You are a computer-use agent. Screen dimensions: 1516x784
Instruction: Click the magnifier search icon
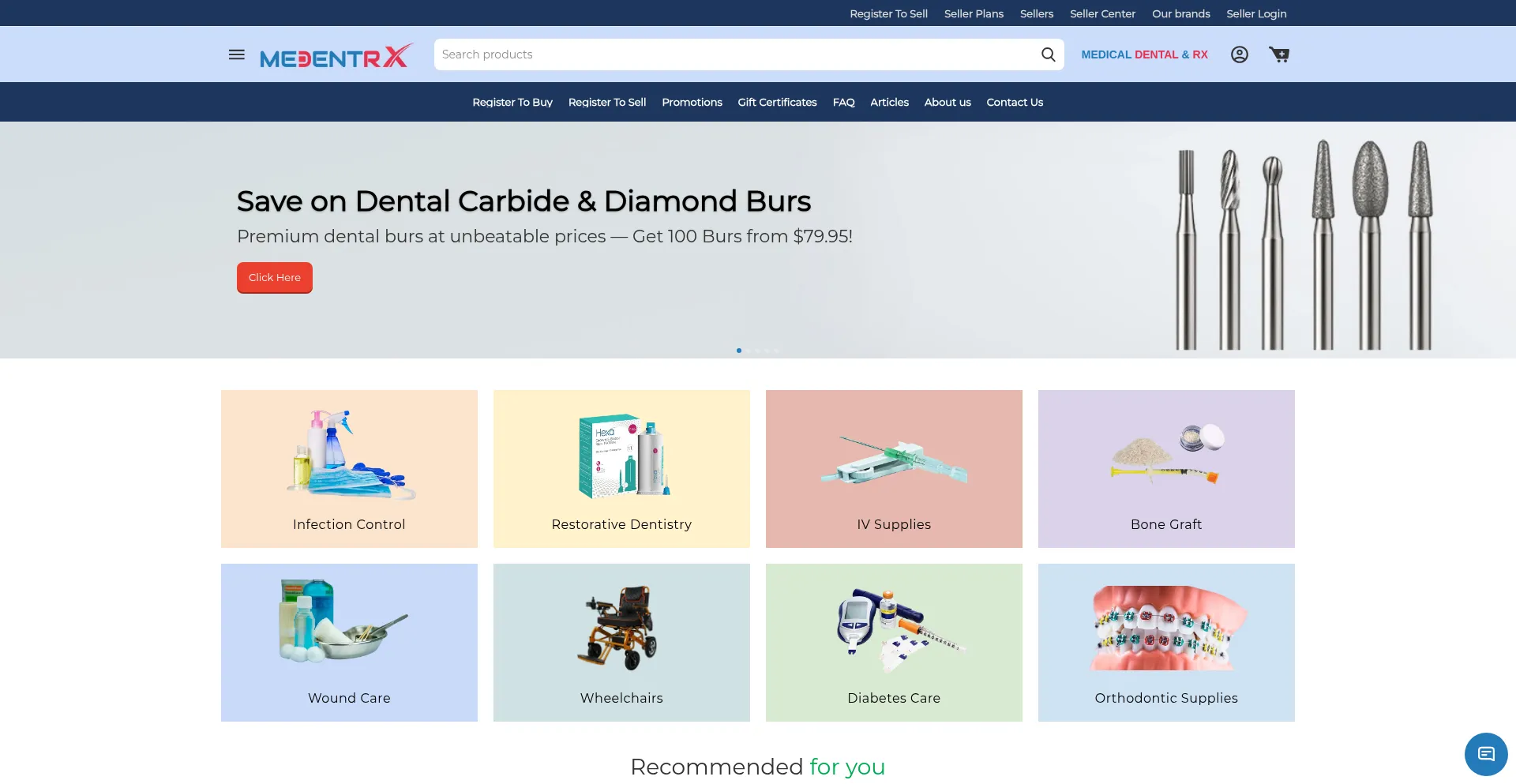coord(1048,54)
